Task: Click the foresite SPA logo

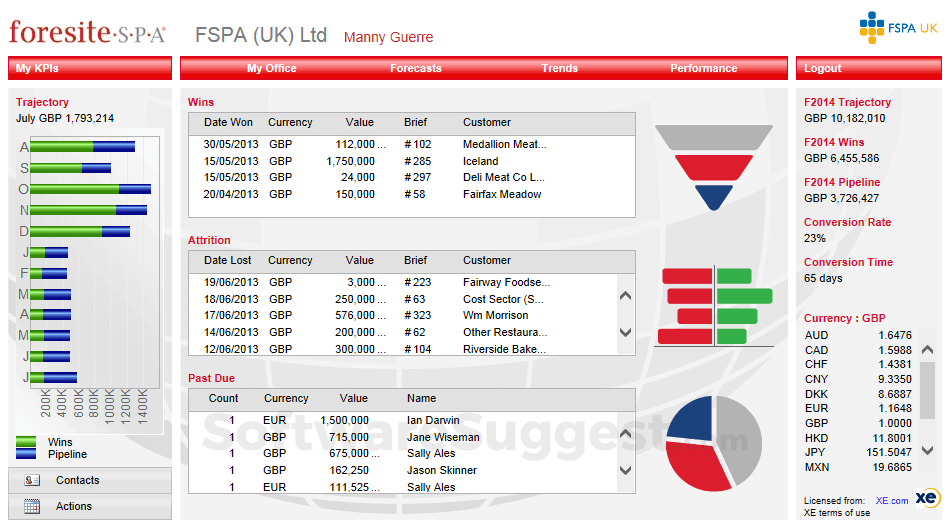Action: pos(87,33)
